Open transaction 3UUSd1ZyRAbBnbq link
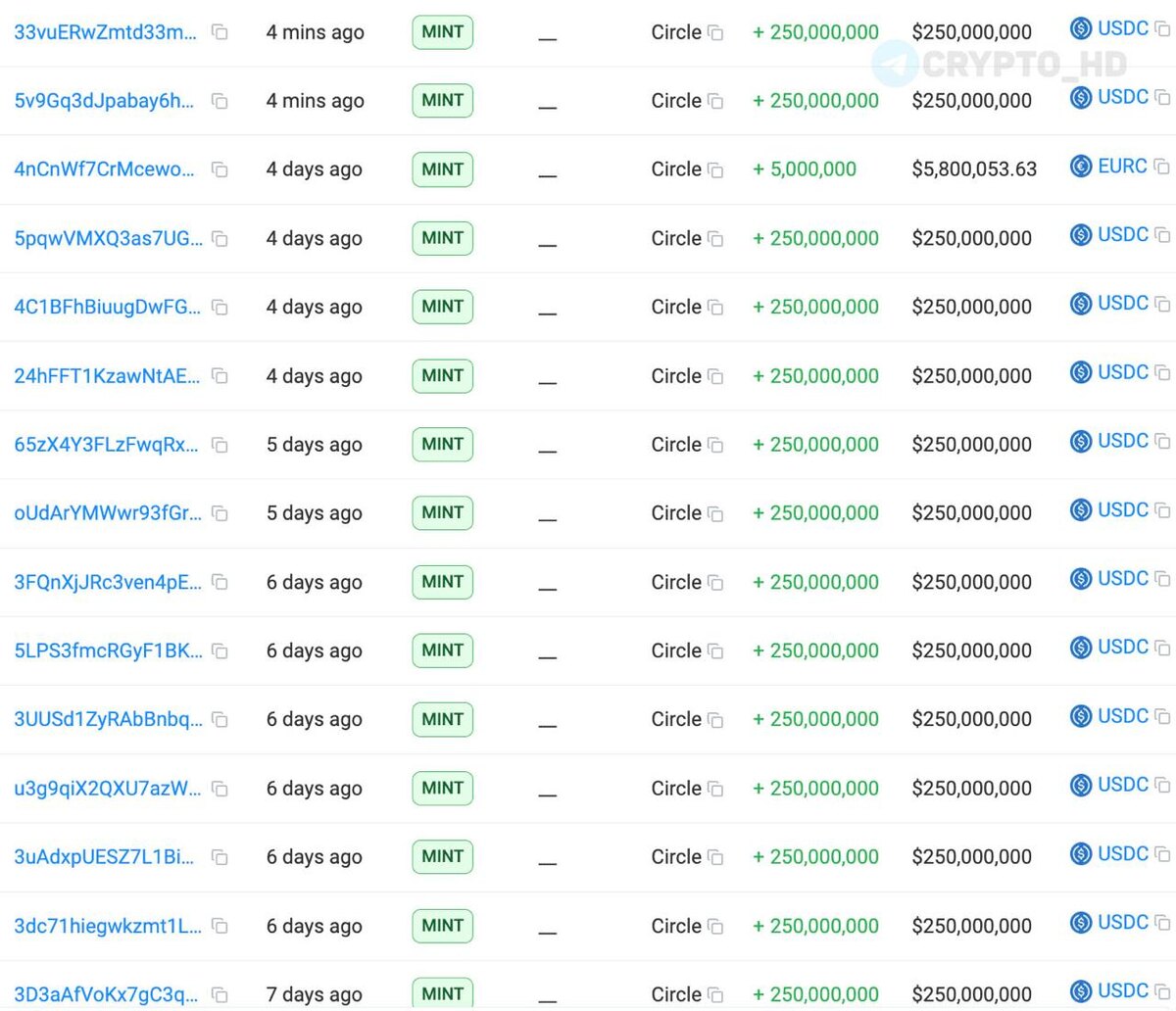The width and height of the screenshot is (1176, 1011). (x=108, y=719)
